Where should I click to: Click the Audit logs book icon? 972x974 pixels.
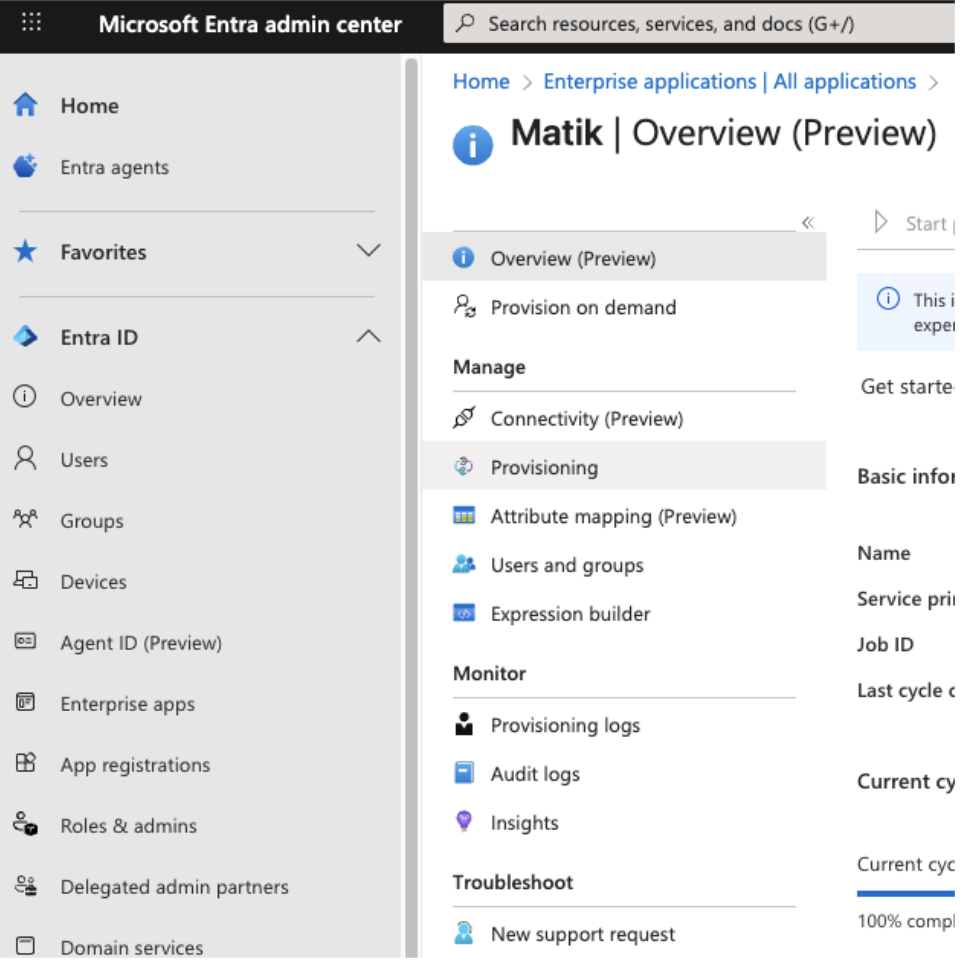[x=464, y=773]
